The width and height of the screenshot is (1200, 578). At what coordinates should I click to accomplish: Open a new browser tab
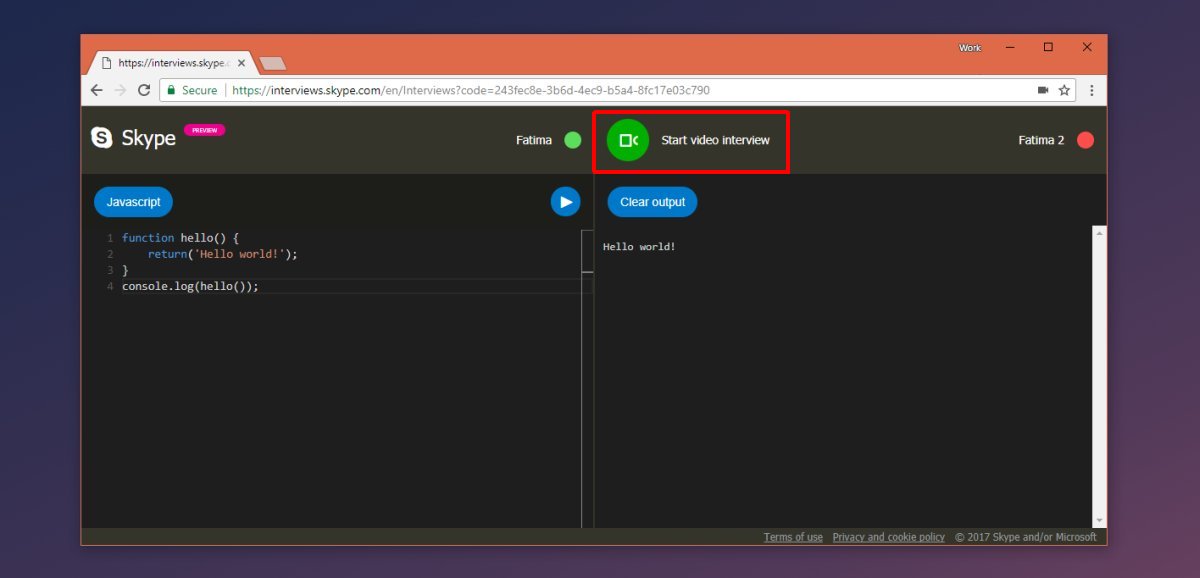(x=272, y=63)
